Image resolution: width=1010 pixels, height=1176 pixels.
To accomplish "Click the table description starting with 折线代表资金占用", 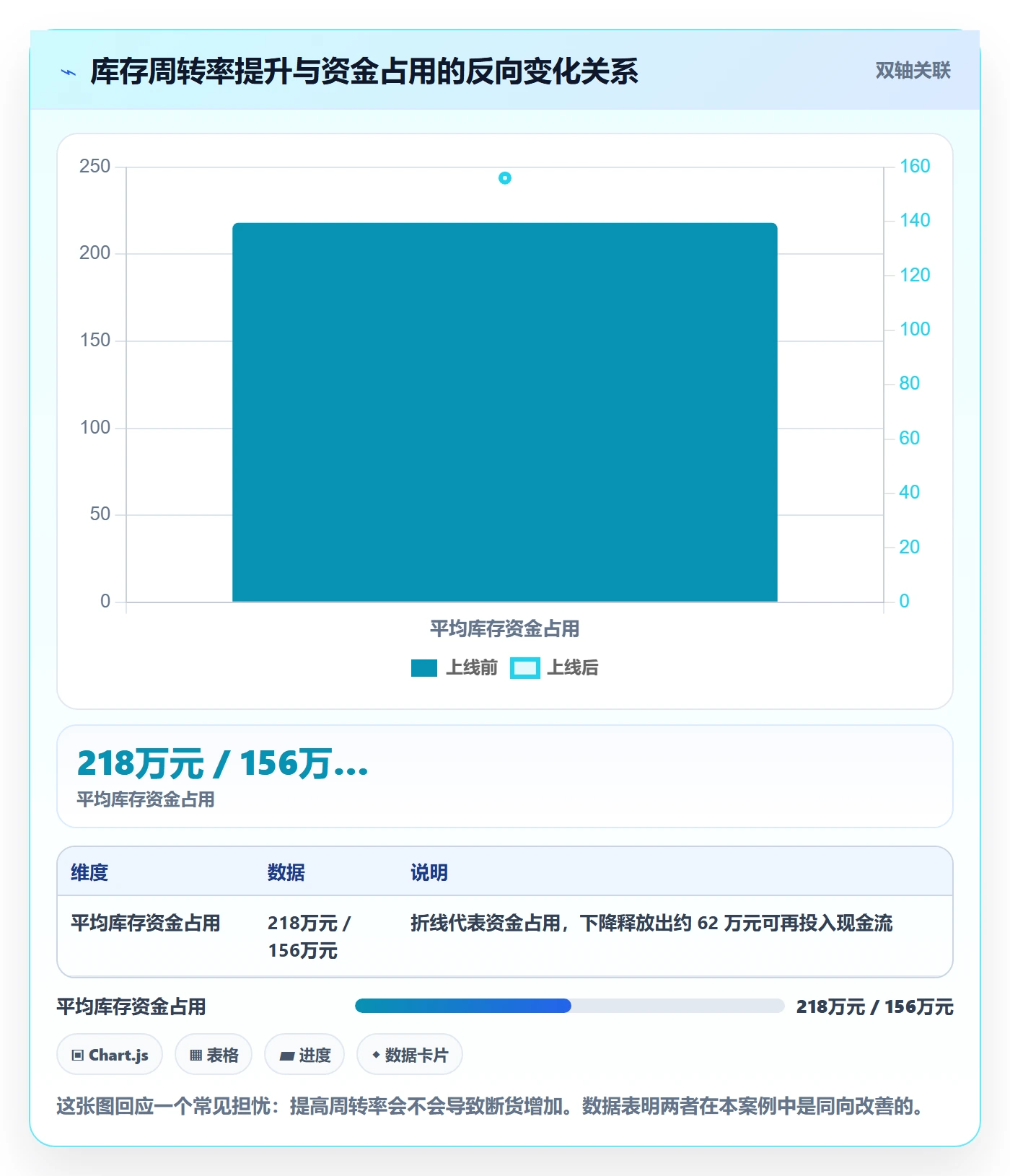I will [x=651, y=923].
